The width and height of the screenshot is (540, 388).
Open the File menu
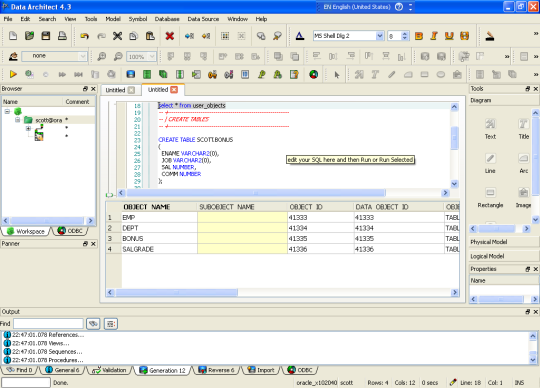click(8, 19)
